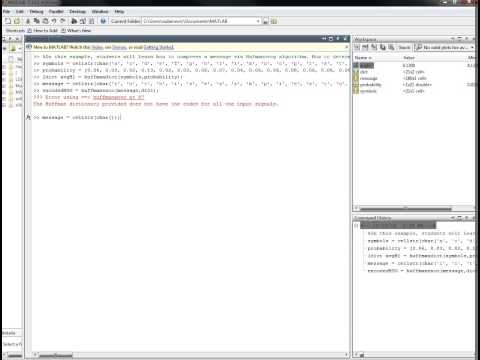The height and width of the screenshot is (360, 480).
Task: Click the Cut toolbar icon
Action: coord(28,21)
